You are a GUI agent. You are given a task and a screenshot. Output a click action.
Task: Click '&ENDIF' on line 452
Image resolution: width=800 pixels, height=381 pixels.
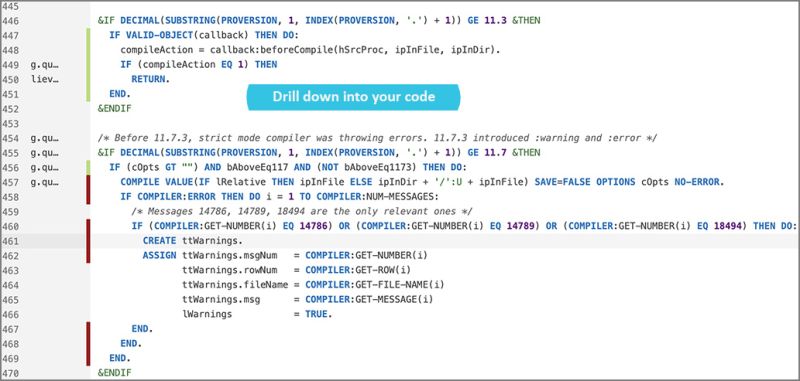[x=115, y=109]
